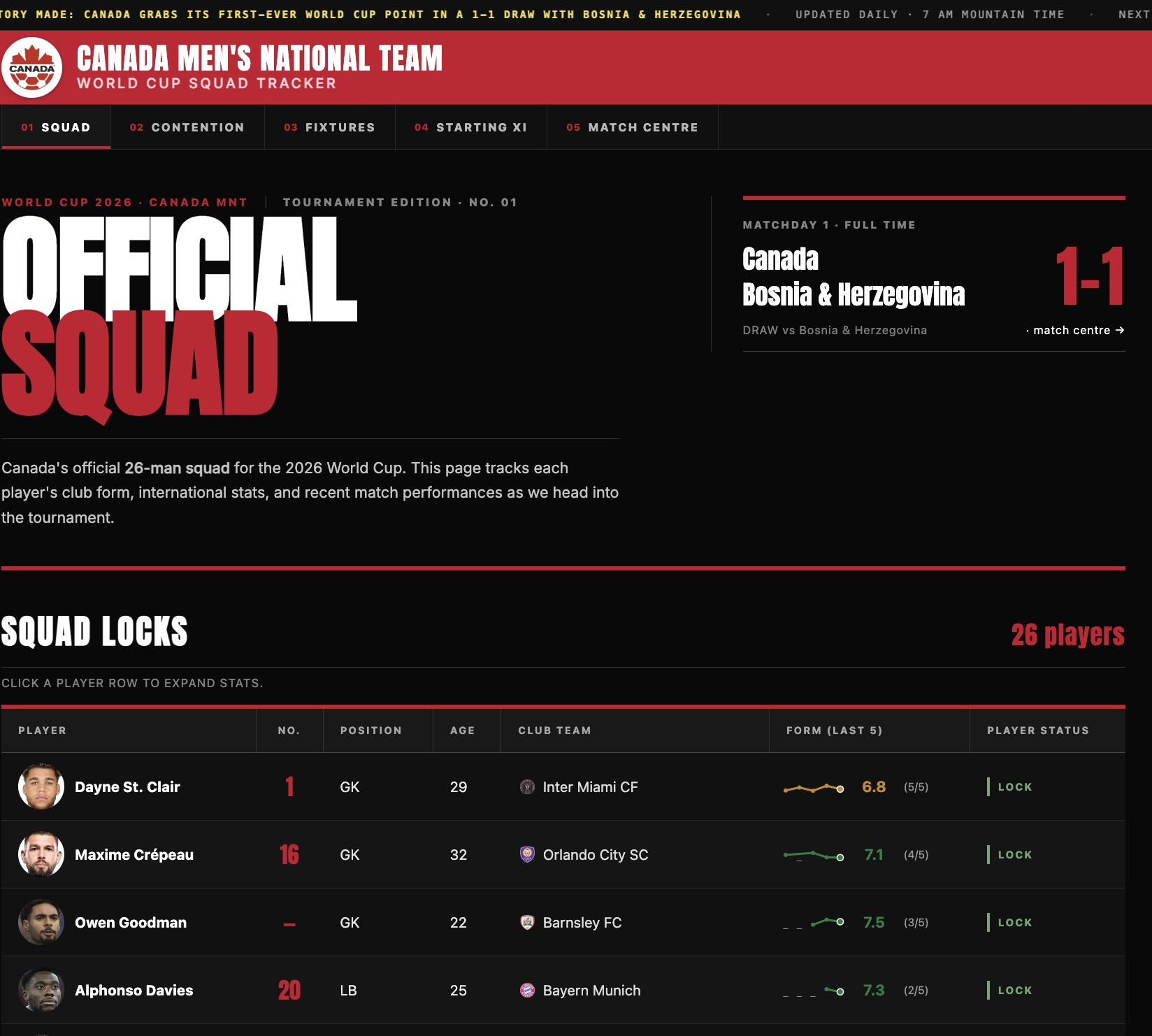Click Bosnia & Herzegovina team name in scorecard
1152x1036 pixels.
coord(854,294)
